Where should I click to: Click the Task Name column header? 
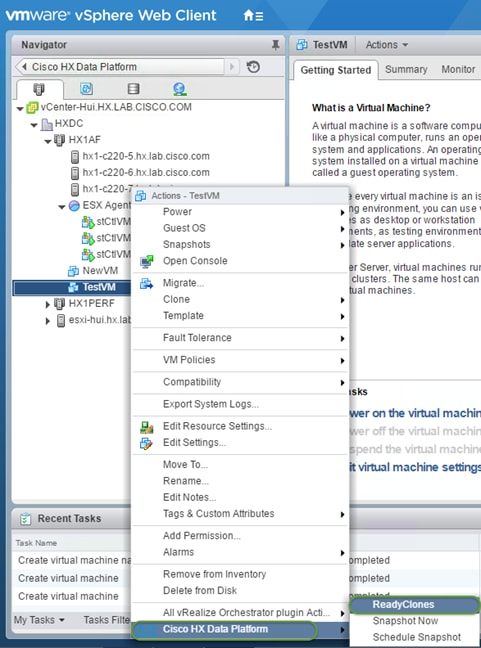[x=36, y=543]
